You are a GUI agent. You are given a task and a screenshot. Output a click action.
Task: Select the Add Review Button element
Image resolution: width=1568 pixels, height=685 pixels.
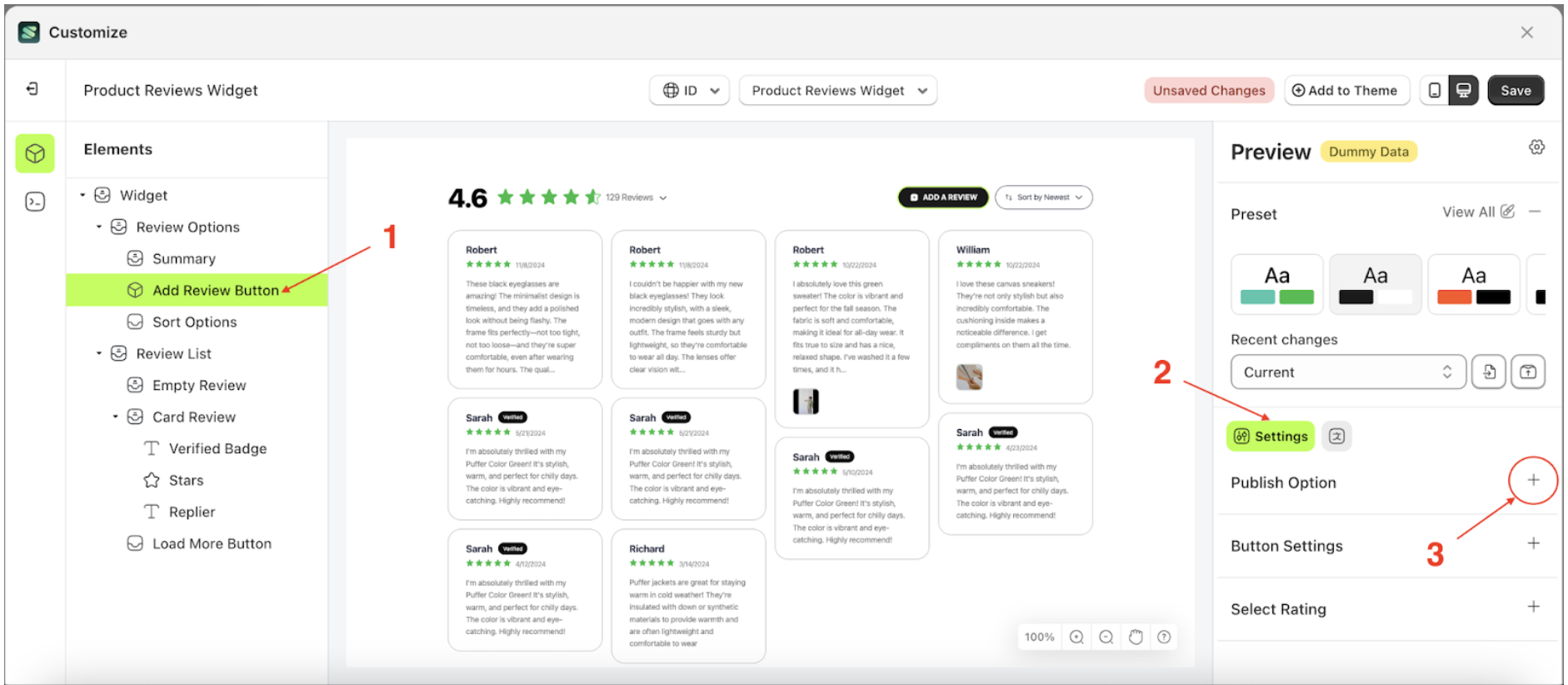pyautogui.click(x=197, y=290)
